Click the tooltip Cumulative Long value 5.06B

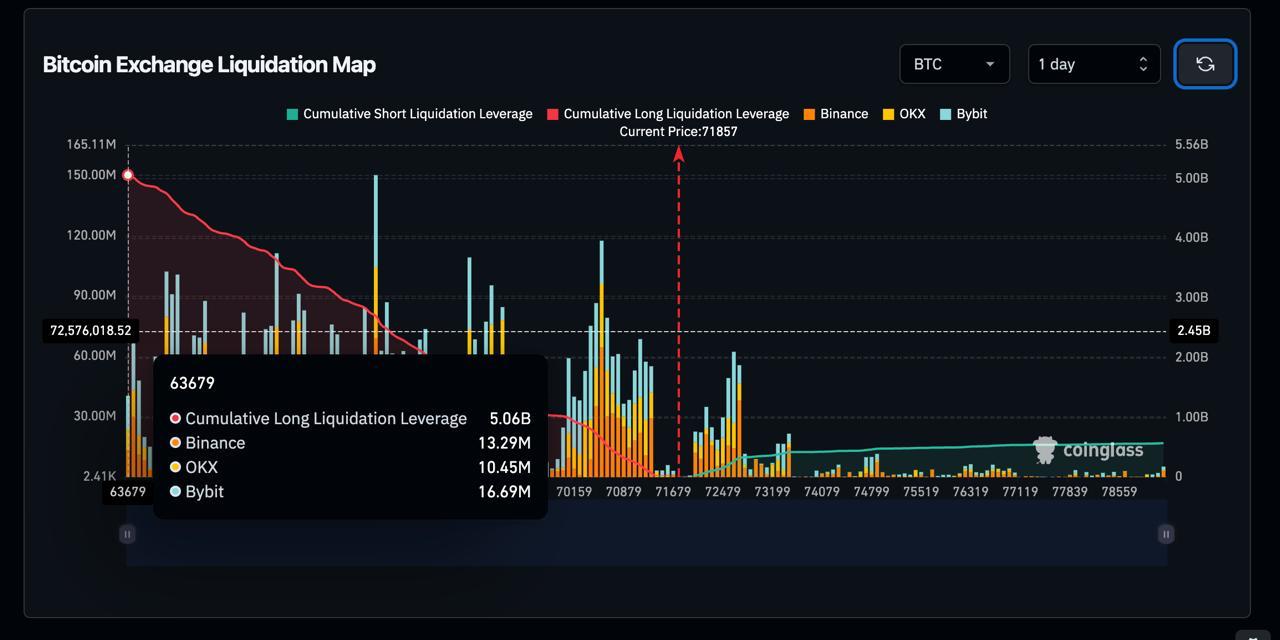pyautogui.click(x=510, y=418)
